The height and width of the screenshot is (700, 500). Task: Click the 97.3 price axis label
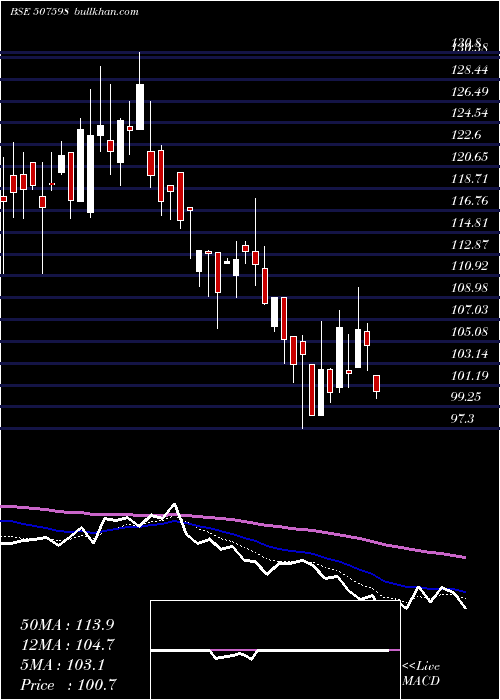463,419
